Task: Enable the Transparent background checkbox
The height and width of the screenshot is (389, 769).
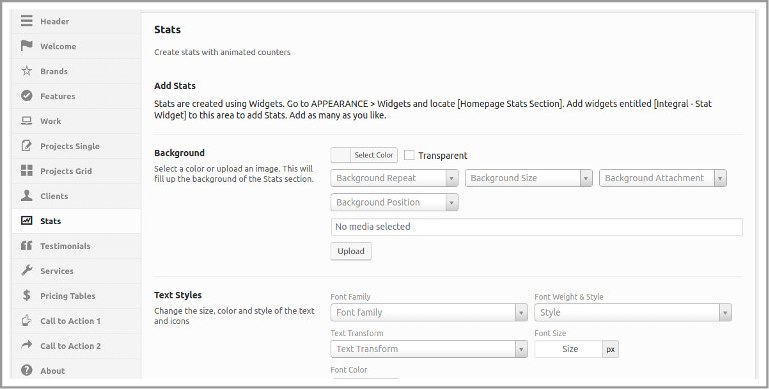Action: coord(409,156)
